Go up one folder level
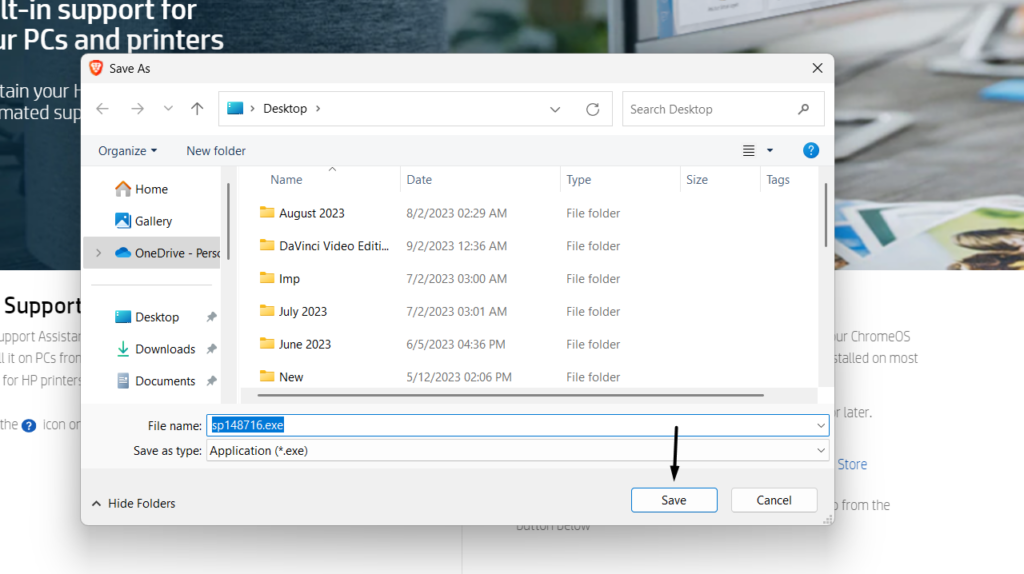 coord(197,109)
